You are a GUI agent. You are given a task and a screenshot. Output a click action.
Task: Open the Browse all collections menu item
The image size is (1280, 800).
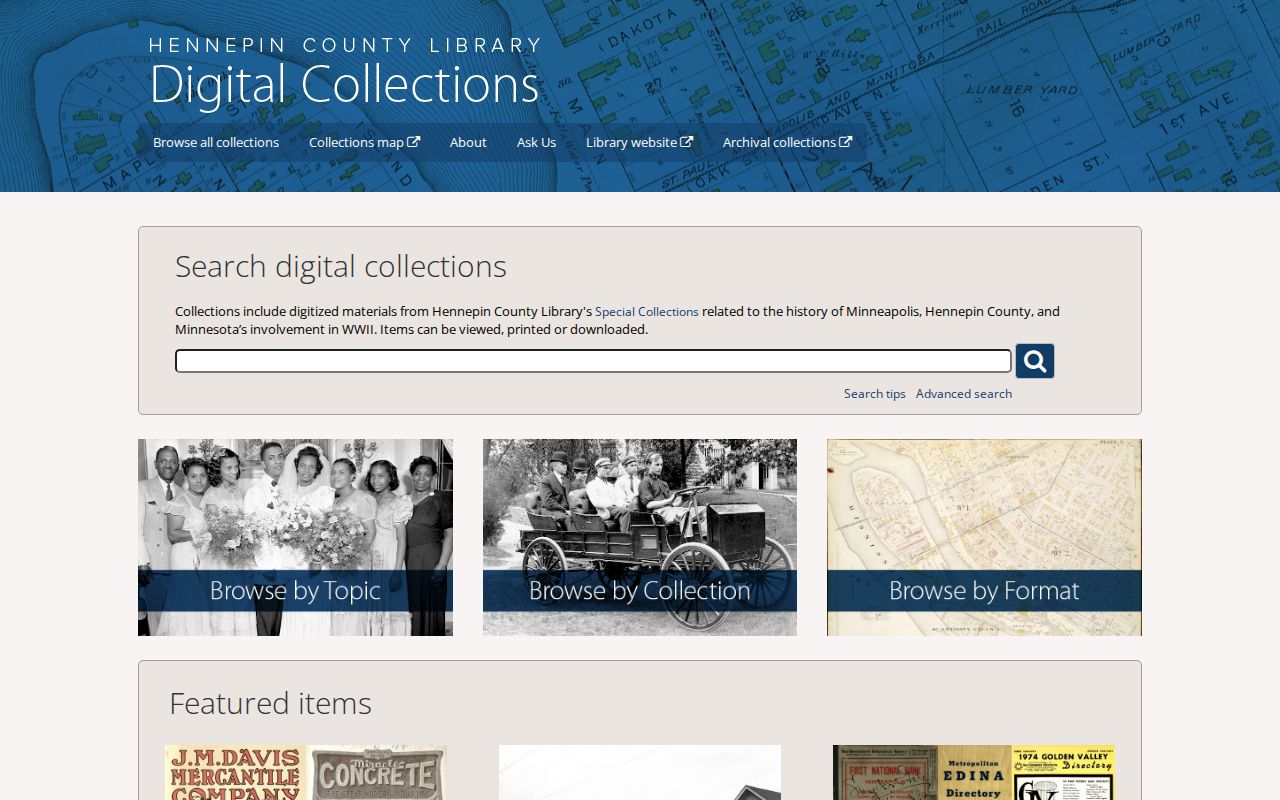[216, 142]
